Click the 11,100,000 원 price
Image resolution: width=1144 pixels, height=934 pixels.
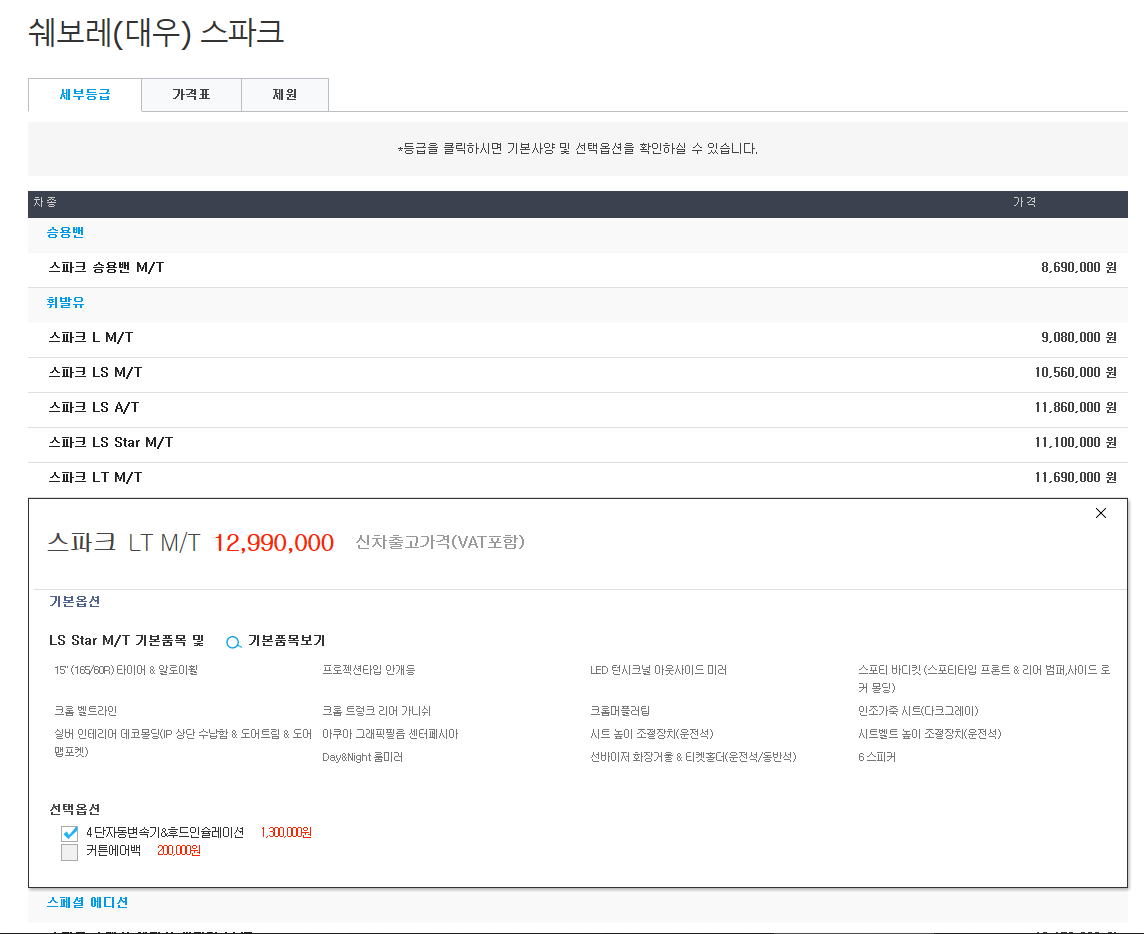click(x=1075, y=443)
